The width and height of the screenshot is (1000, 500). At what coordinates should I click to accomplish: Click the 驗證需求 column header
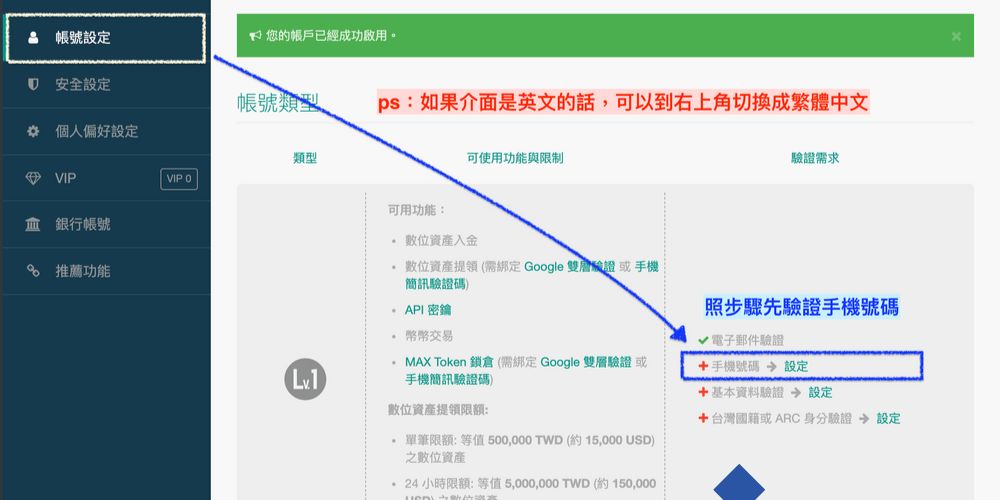click(x=815, y=158)
